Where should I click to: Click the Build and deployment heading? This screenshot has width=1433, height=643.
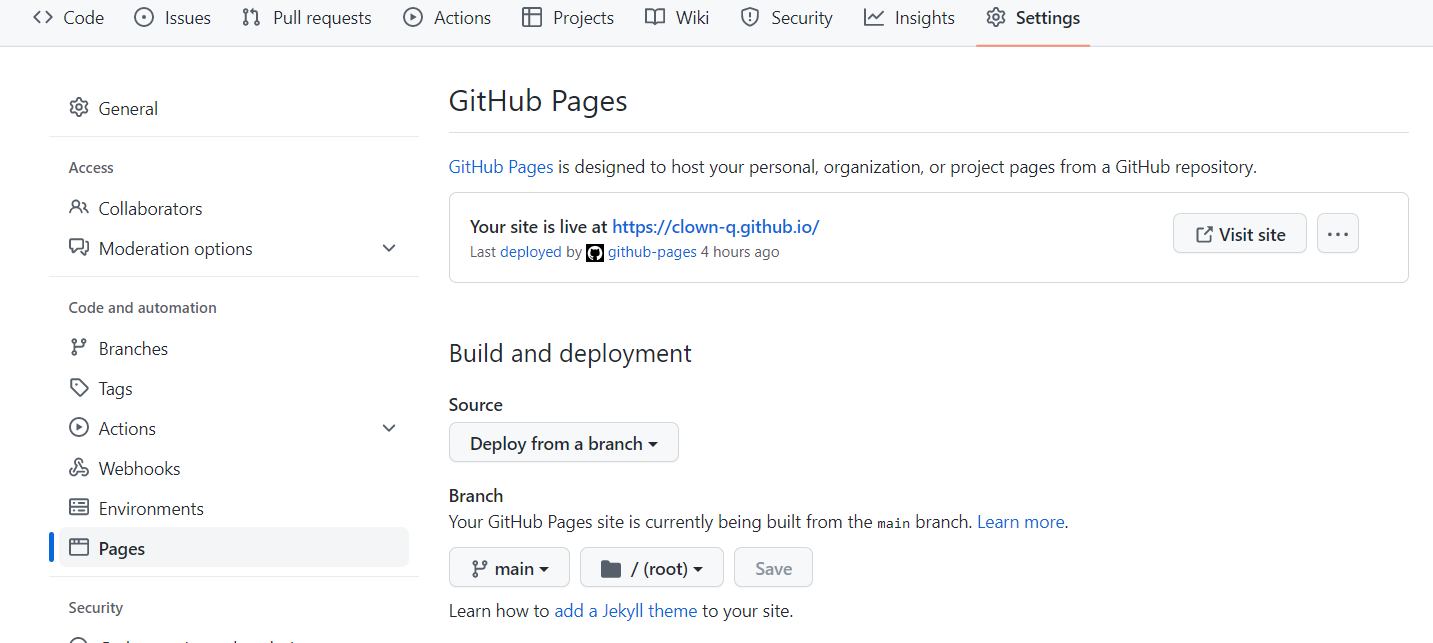(x=570, y=353)
